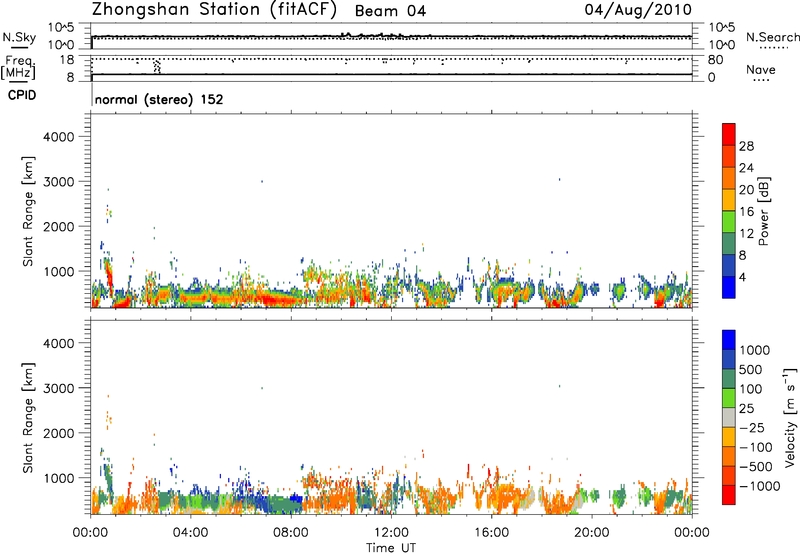Click the 2000 tick of the power panel
Screen dimensions: 800x554
point(58,226)
